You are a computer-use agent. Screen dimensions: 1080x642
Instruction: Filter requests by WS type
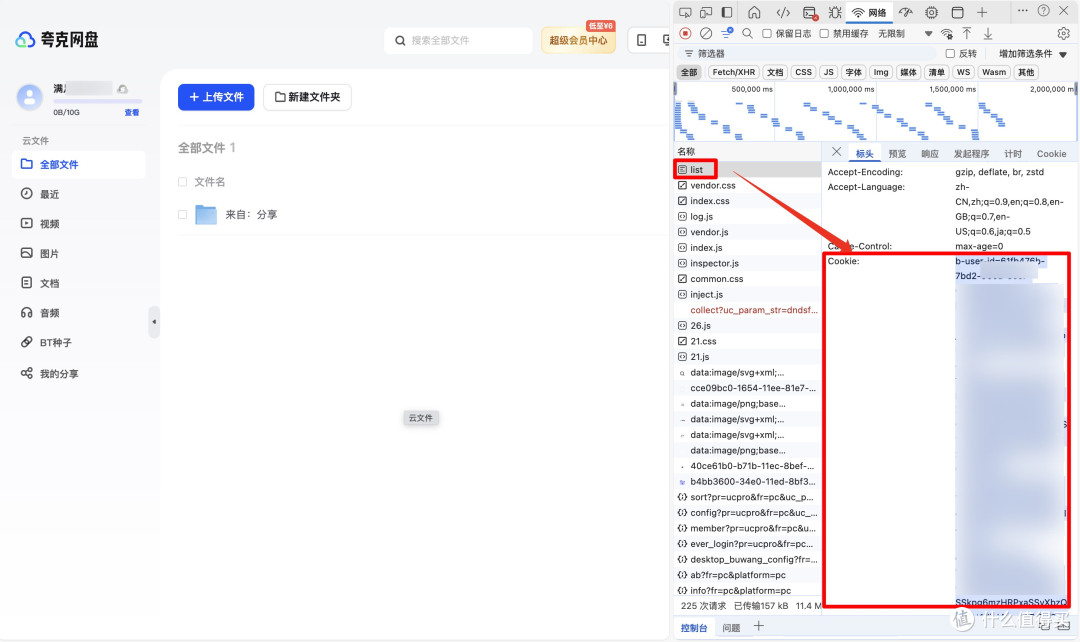click(x=963, y=72)
